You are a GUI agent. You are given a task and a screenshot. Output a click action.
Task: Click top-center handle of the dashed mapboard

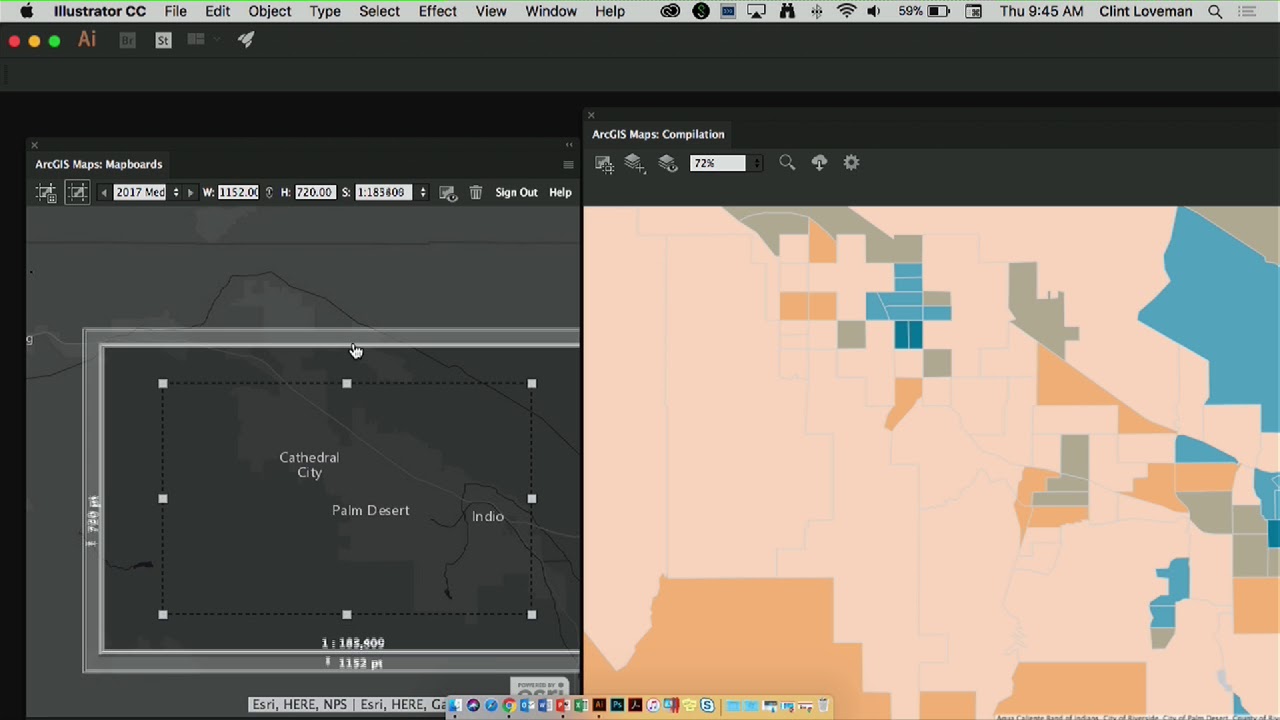(x=347, y=383)
